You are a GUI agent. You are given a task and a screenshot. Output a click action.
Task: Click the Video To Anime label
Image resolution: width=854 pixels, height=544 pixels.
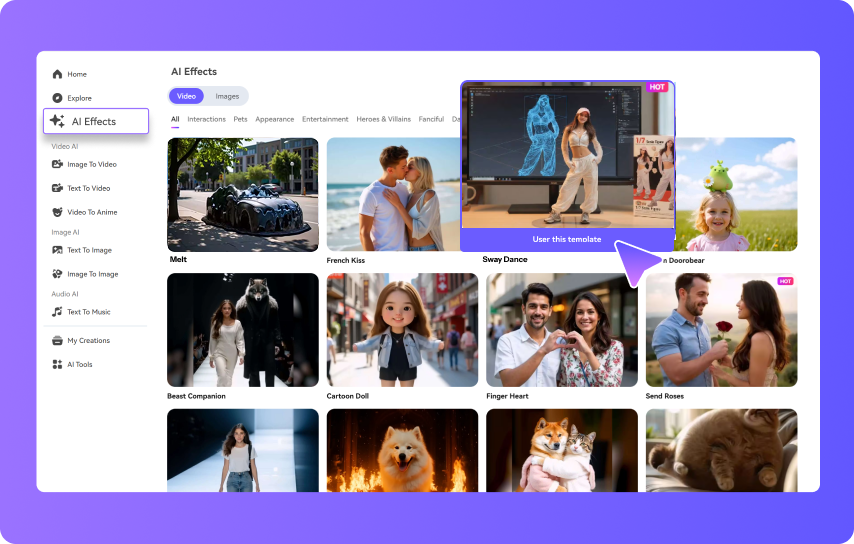92,212
